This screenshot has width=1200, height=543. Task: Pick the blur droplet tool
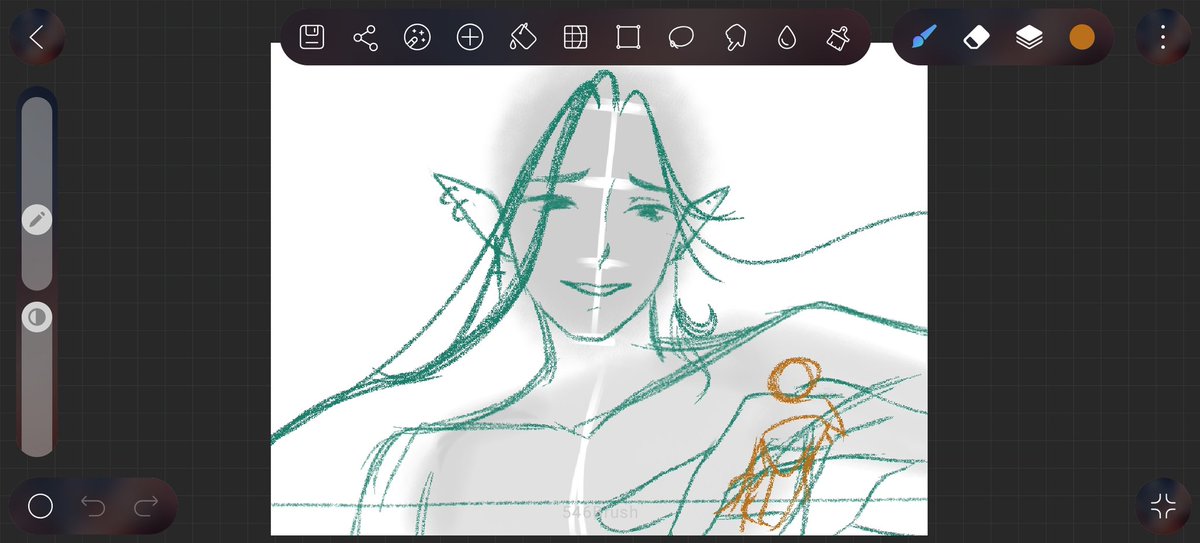coord(787,38)
